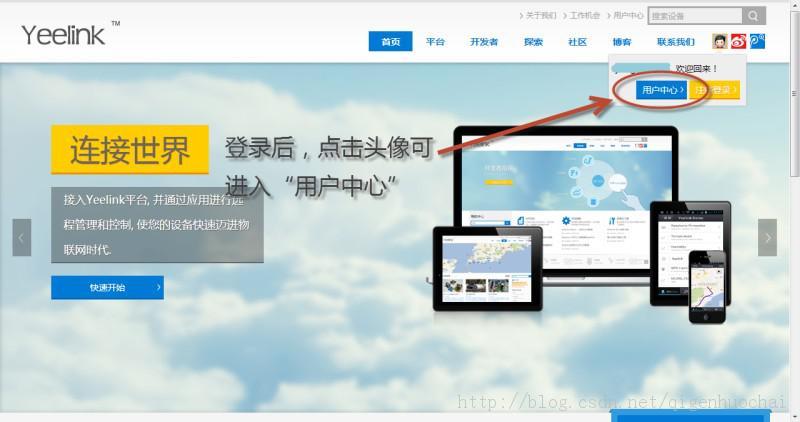Open the blue Tencent Weibo icon
800x422 pixels.
click(x=757, y=41)
